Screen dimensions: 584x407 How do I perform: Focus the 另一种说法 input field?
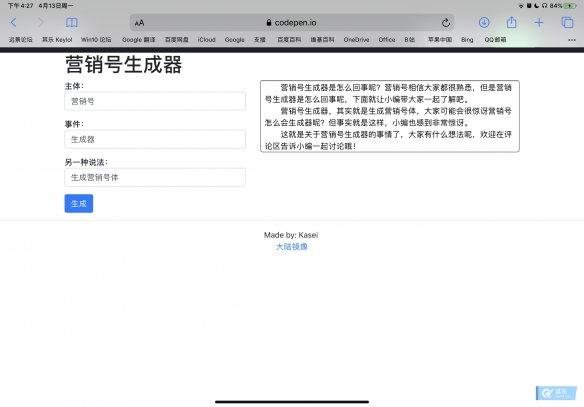point(155,177)
